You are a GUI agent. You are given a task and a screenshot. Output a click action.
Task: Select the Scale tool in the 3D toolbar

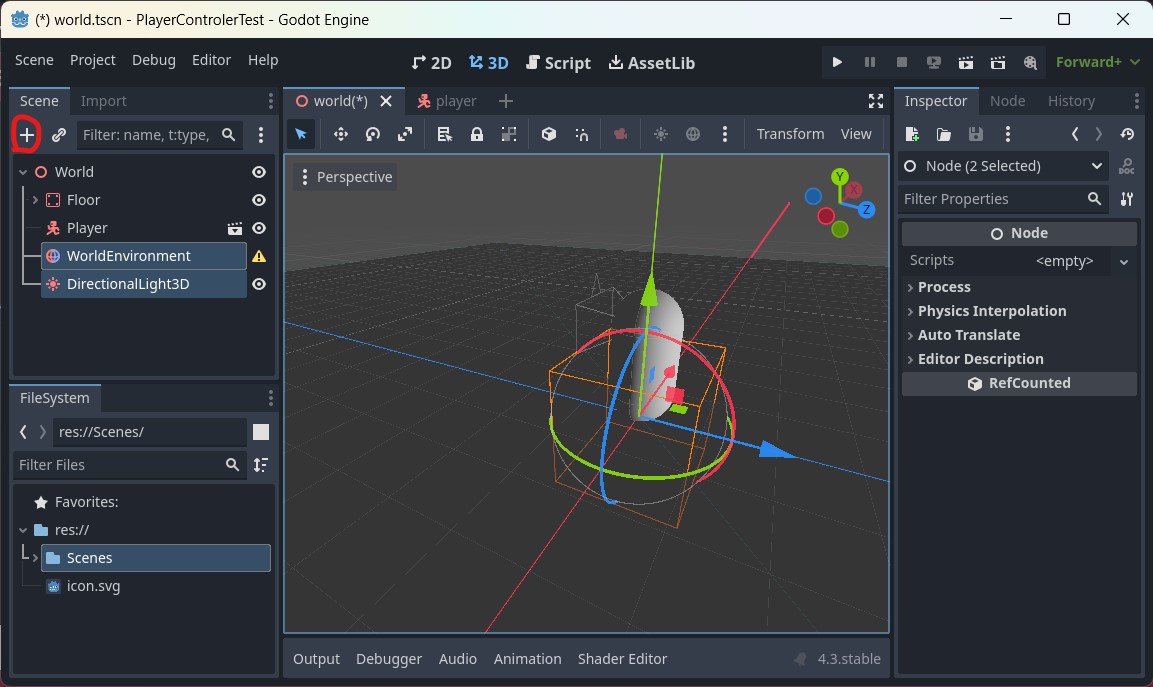(405, 133)
